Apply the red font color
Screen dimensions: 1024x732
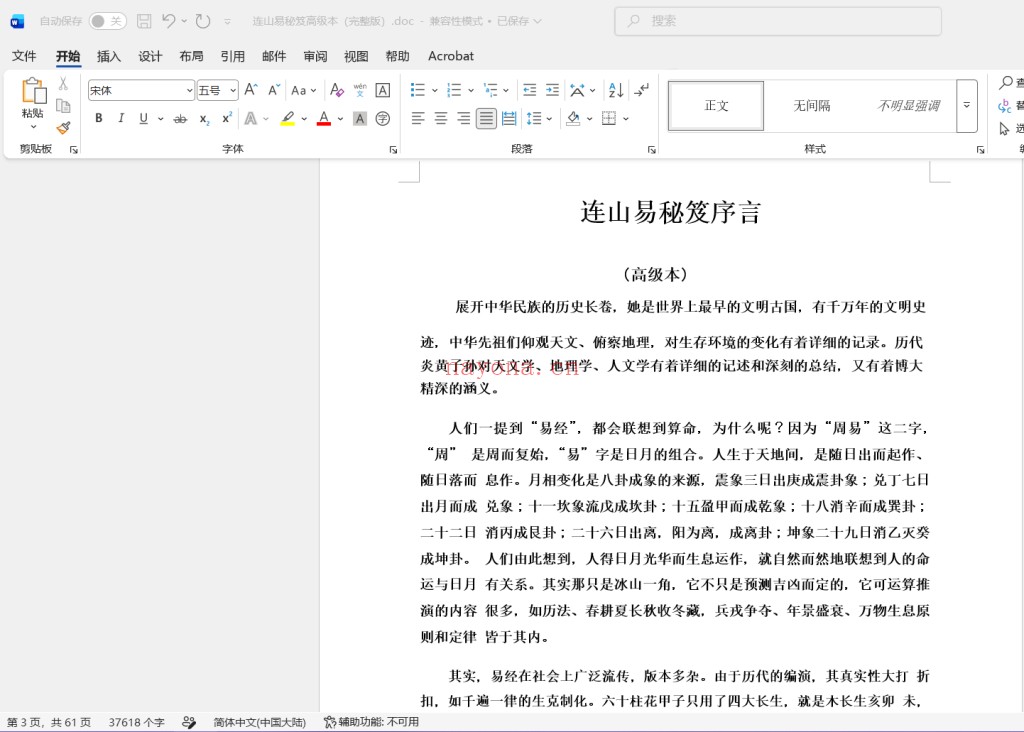[x=324, y=119]
